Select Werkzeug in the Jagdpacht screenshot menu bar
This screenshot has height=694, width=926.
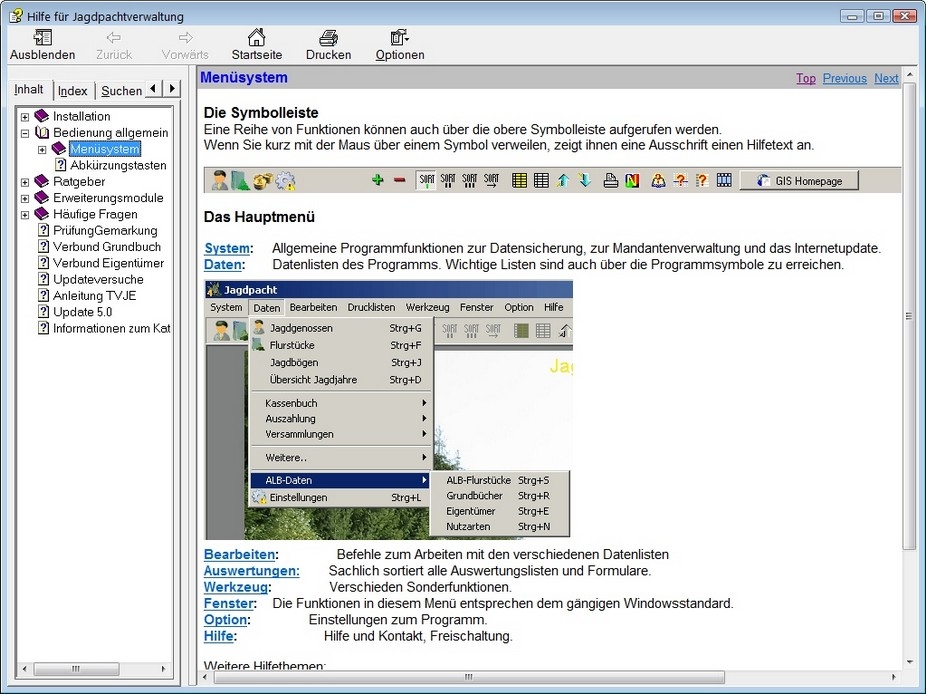[x=428, y=307]
